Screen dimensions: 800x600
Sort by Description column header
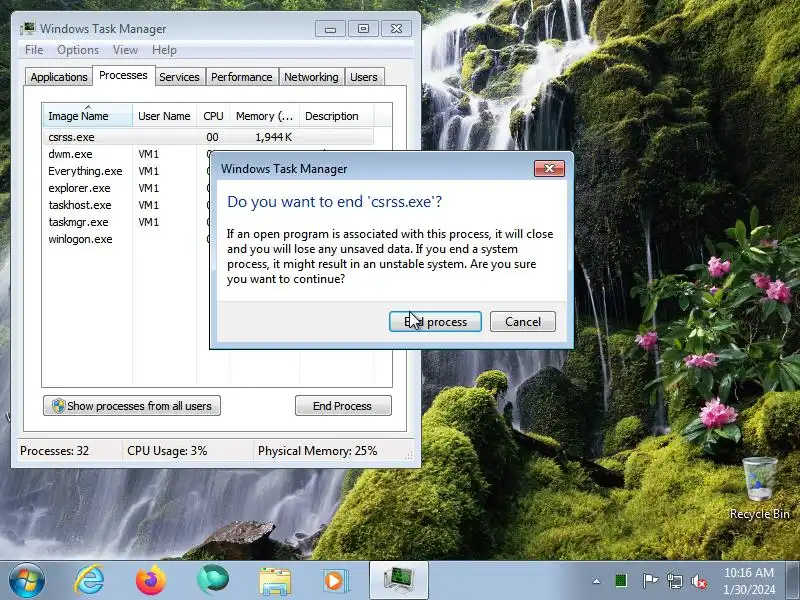point(336,116)
